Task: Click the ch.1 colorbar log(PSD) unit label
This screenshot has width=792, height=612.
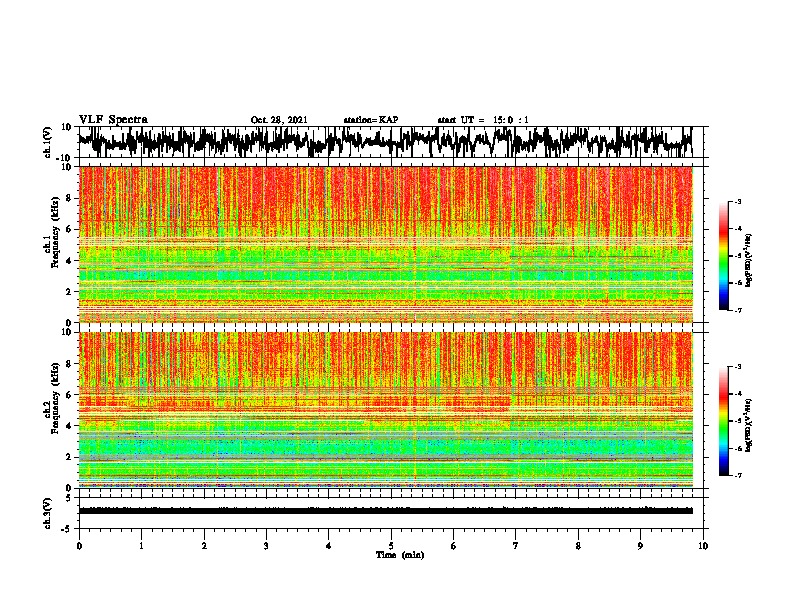Action: coord(749,260)
